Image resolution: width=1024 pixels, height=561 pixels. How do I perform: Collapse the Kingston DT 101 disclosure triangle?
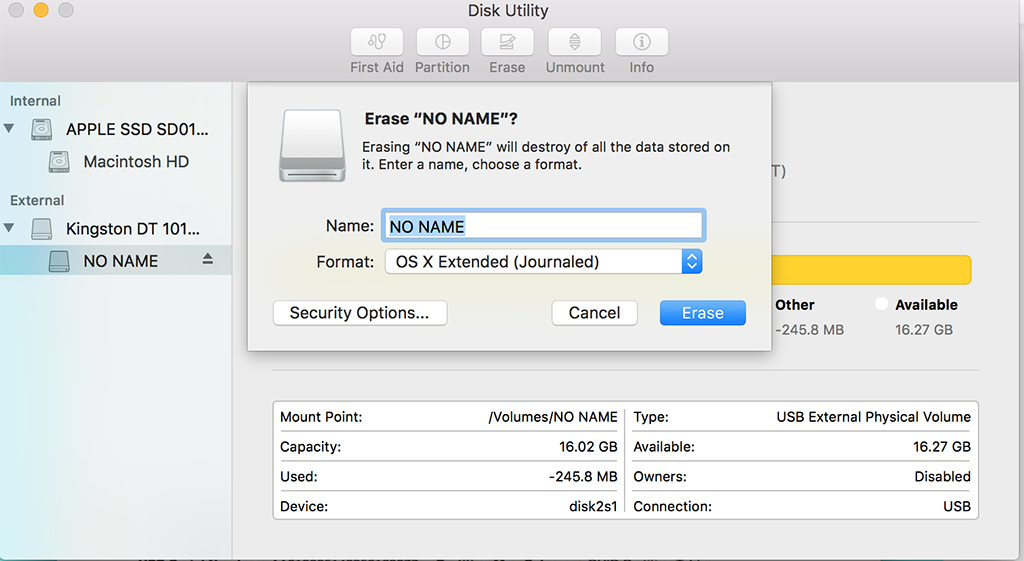tap(9, 228)
